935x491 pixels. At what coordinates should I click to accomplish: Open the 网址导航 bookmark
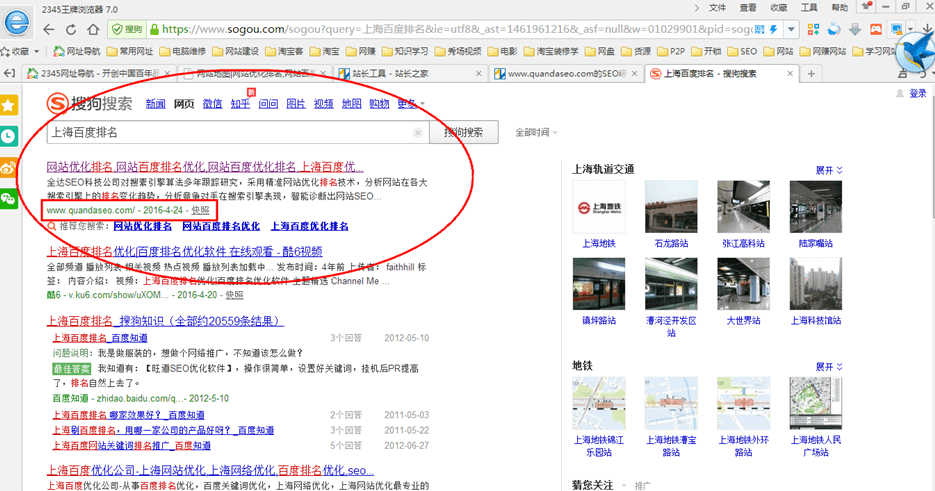(77, 51)
